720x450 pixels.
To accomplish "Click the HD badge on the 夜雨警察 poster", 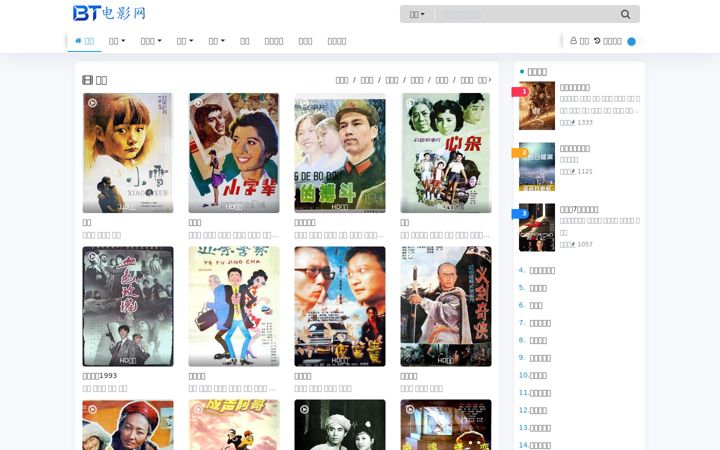I will click(234, 360).
